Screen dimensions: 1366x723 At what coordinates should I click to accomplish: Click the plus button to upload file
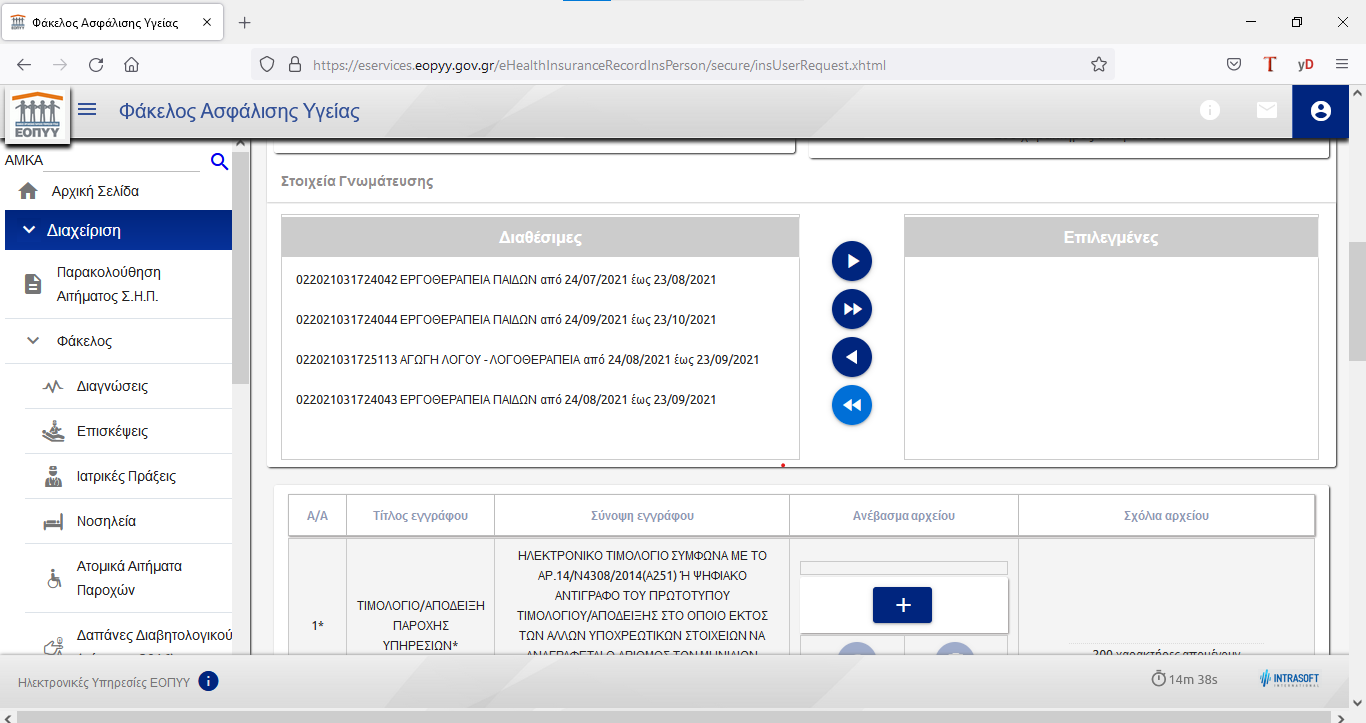pyautogui.click(x=902, y=605)
